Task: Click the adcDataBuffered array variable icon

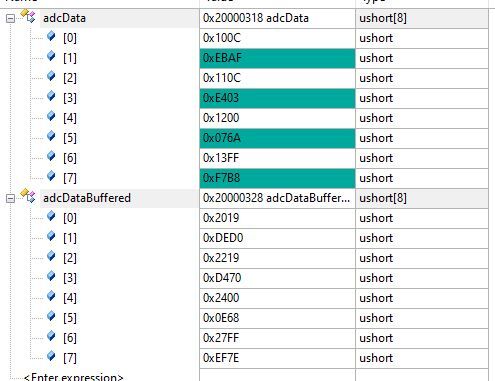Action: coord(28,196)
